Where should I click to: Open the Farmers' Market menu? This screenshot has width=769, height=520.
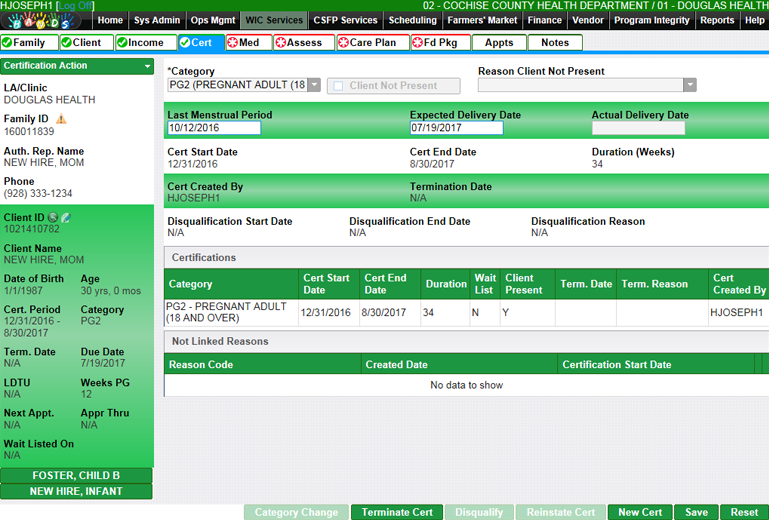tap(482, 20)
